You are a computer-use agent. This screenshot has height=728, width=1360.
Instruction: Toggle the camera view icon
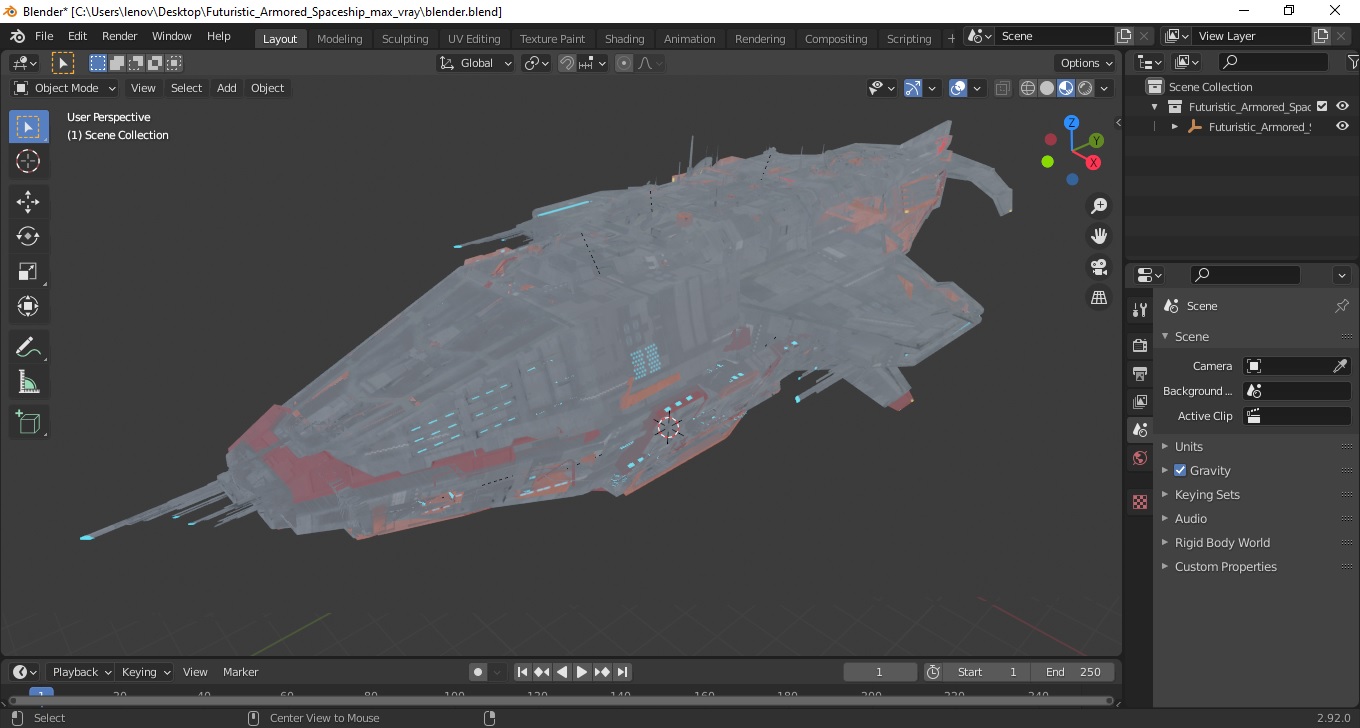[1099, 267]
